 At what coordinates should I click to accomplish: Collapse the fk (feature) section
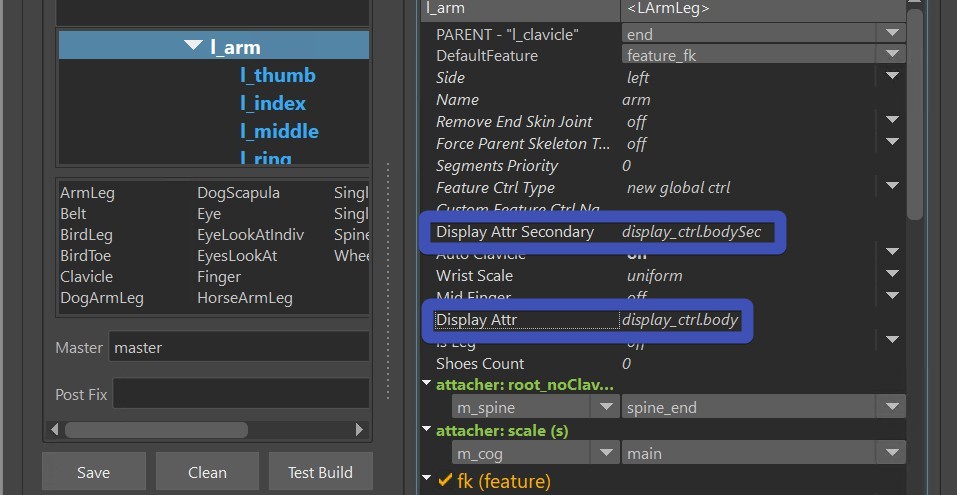pos(426,477)
